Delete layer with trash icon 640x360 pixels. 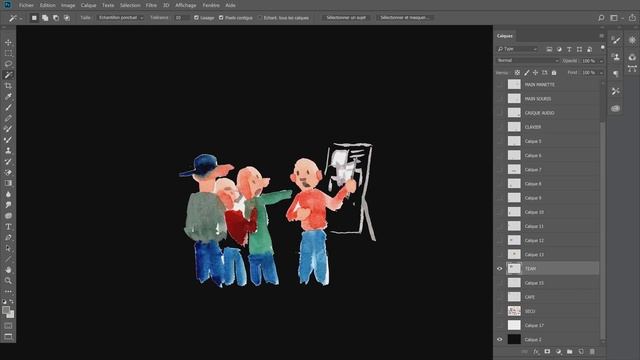click(592, 351)
